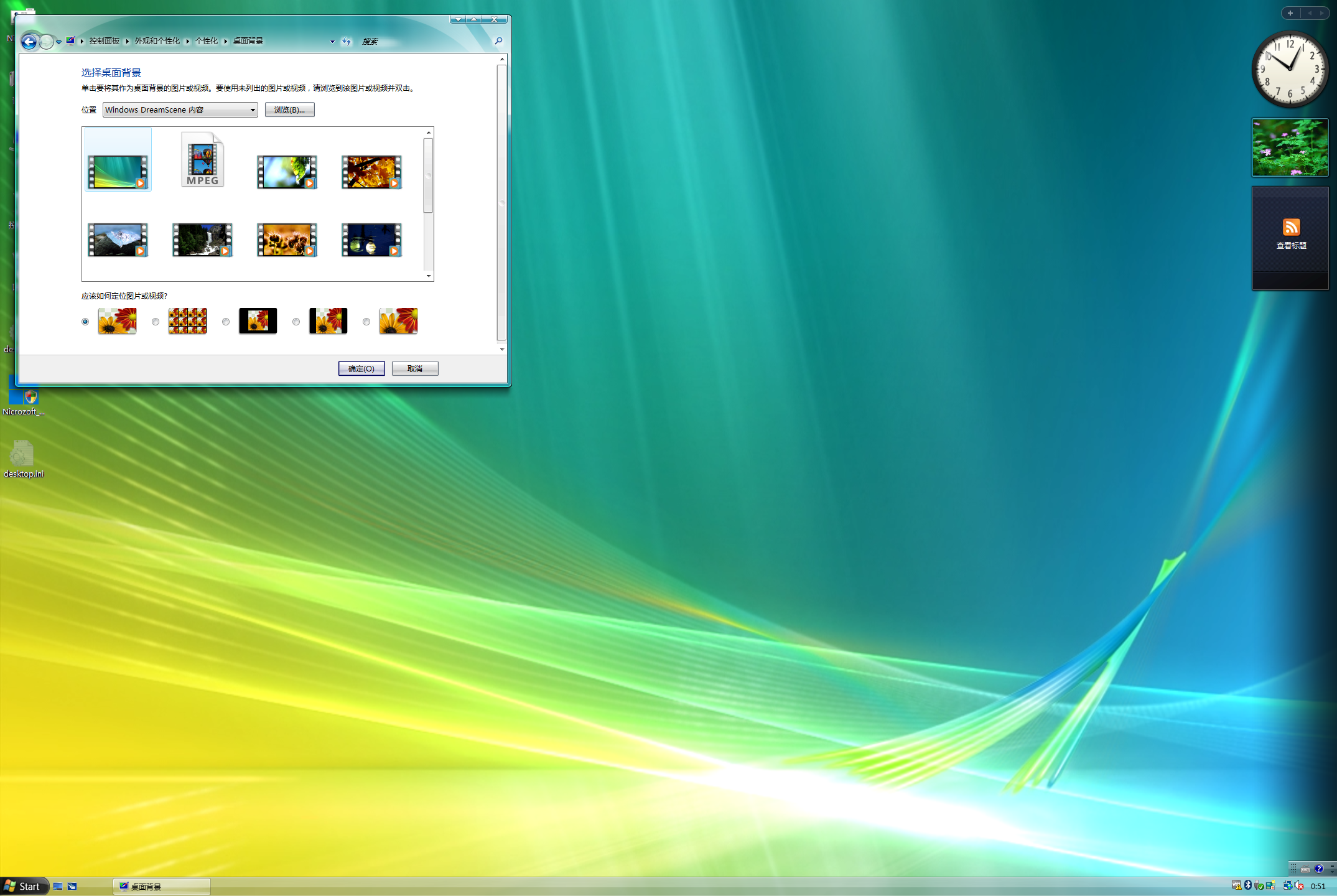Navigate to 个性化 breadcrumb item
This screenshot has height=896, width=1337.
(x=207, y=41)
